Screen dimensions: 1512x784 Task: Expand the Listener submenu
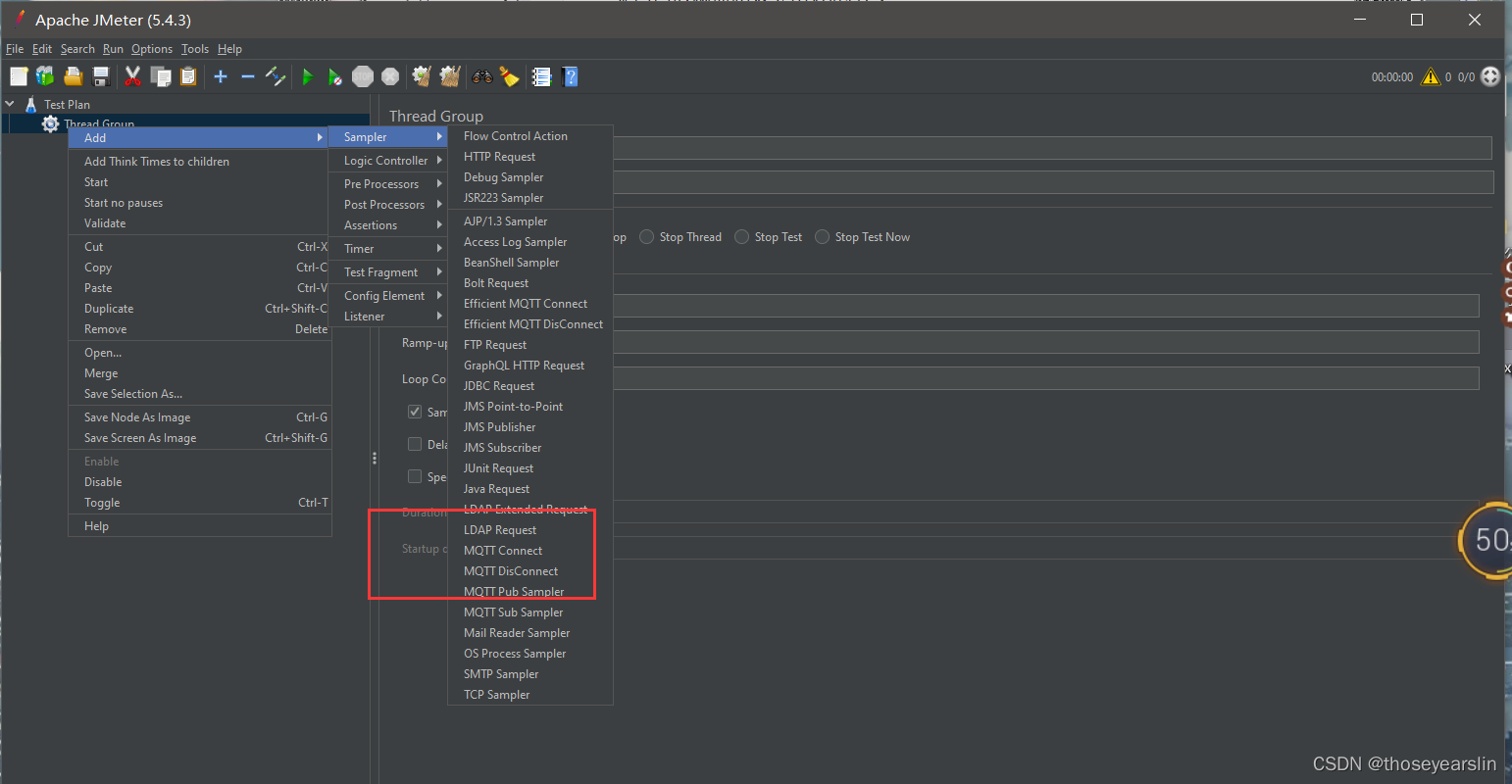(387, 317)
